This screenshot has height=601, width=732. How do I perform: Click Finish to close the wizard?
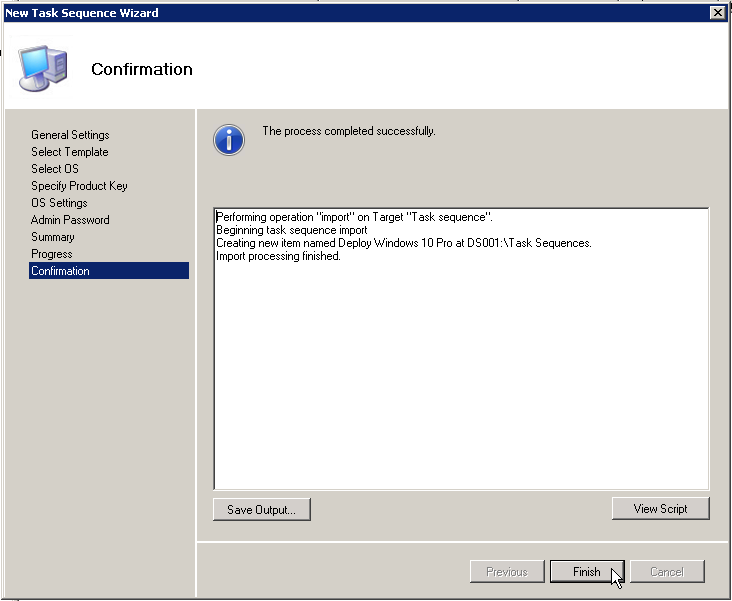587,572
